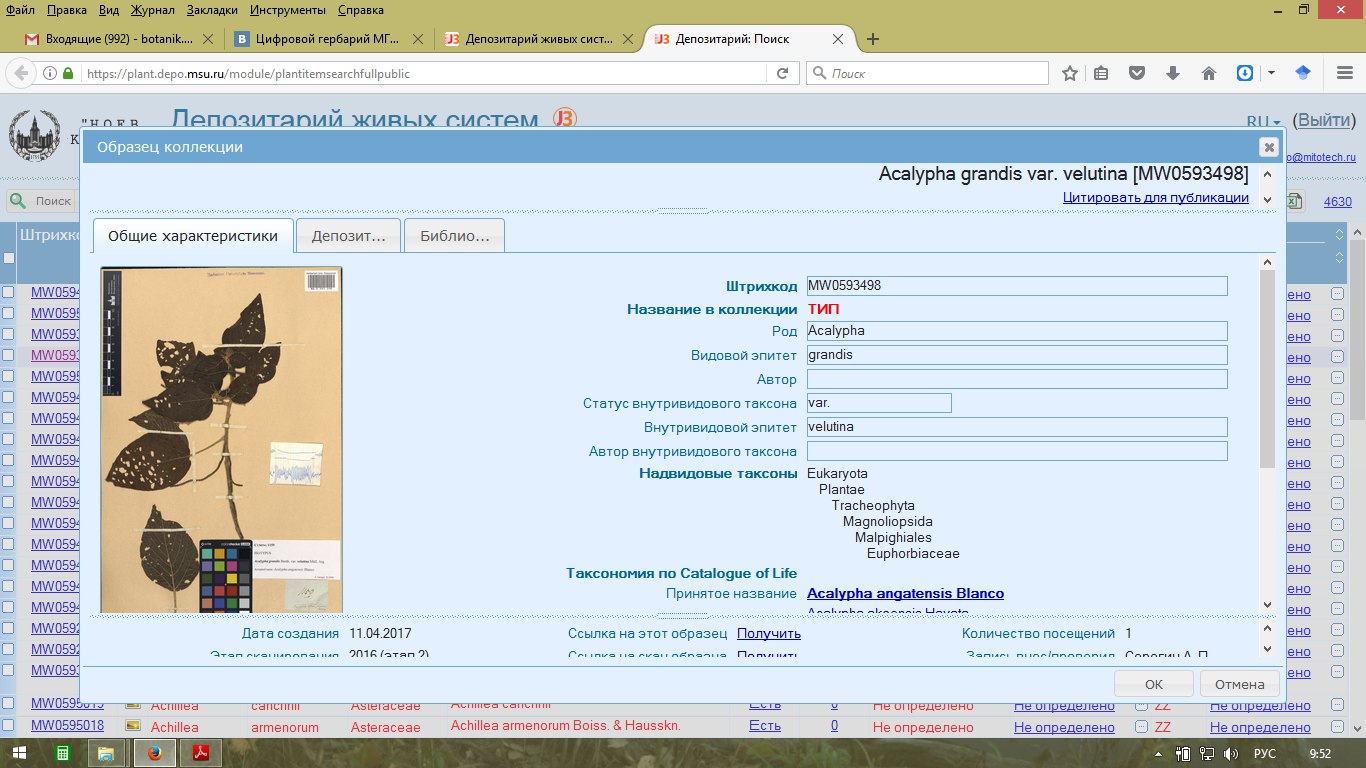Viewport: 1366px width, 768px height.
Task: Open the Pocket save icon
Action: (x=1137, y=73)
